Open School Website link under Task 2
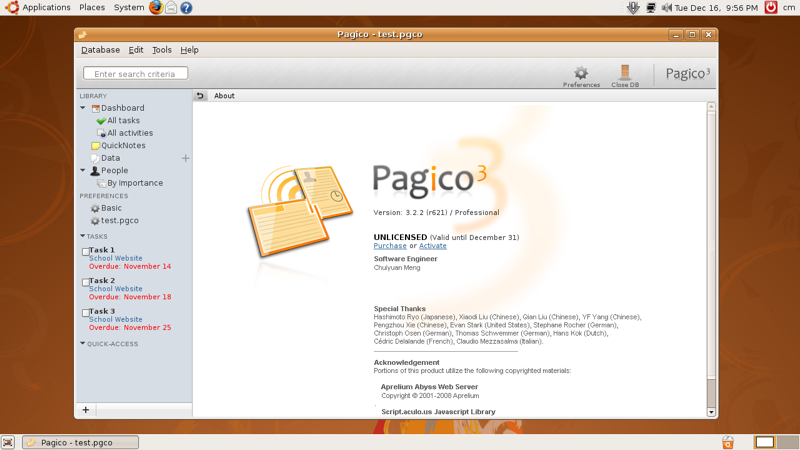The image size is (800, 450). (116, 289)
